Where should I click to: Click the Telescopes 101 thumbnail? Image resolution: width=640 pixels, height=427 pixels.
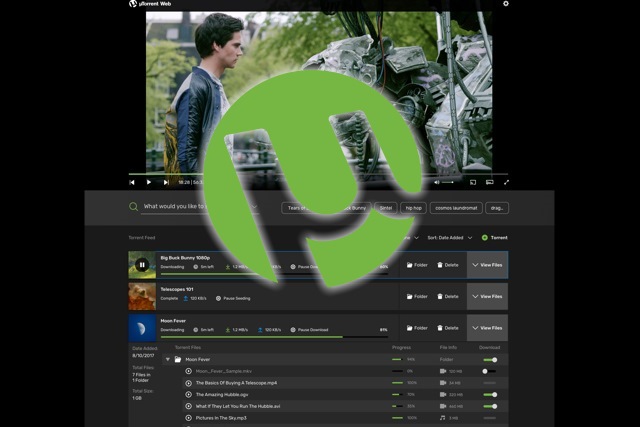tap(142, 296)
